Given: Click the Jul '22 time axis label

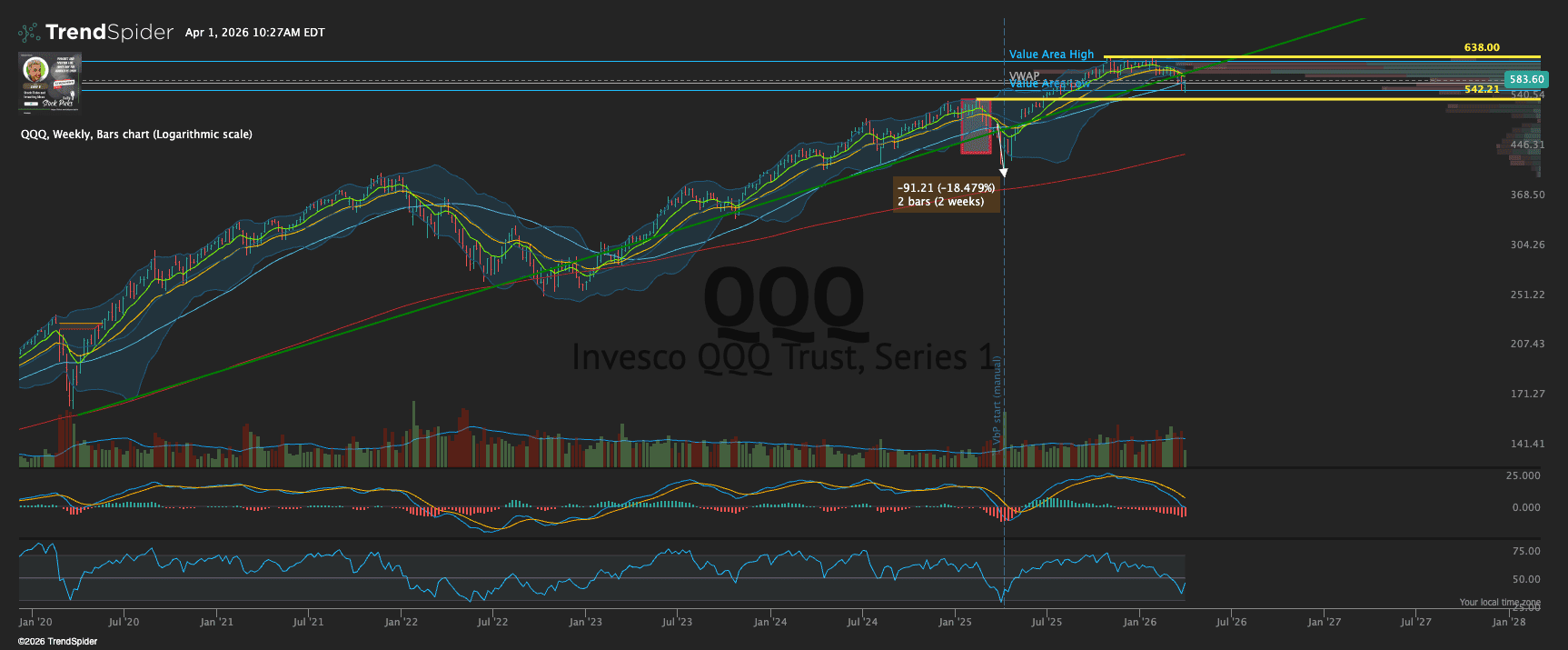Looking at the screenshot, I should pyautogui.click(x=492, y=622).
